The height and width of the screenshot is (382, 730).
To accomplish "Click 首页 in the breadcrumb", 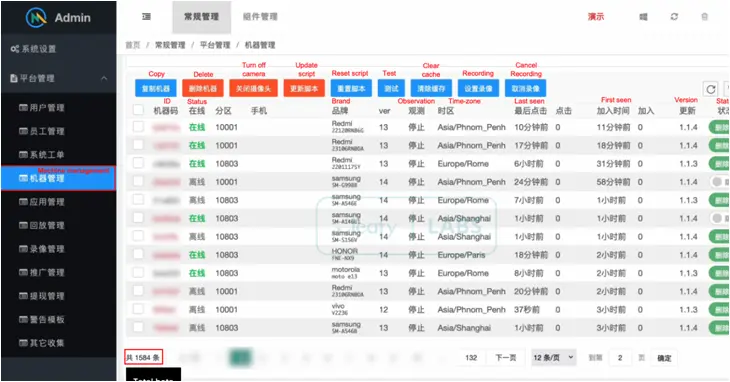I will (133, 45).
